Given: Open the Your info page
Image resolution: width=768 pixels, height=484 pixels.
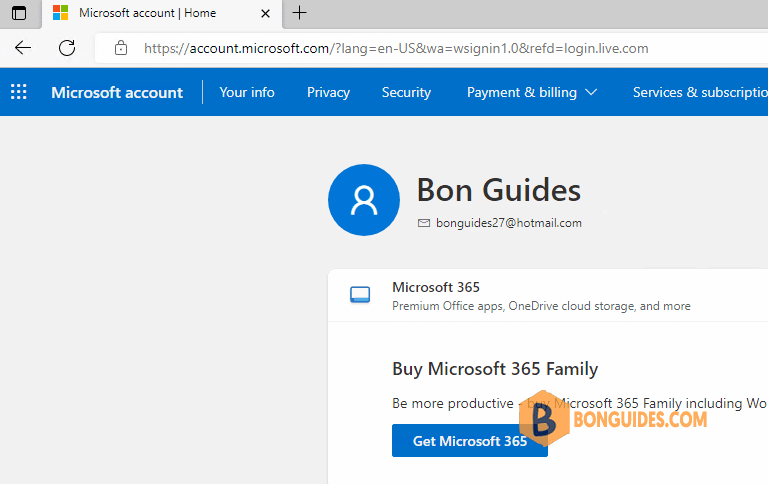Looking at the screenshot, I should pyautogui.click(x=247, y=92).
